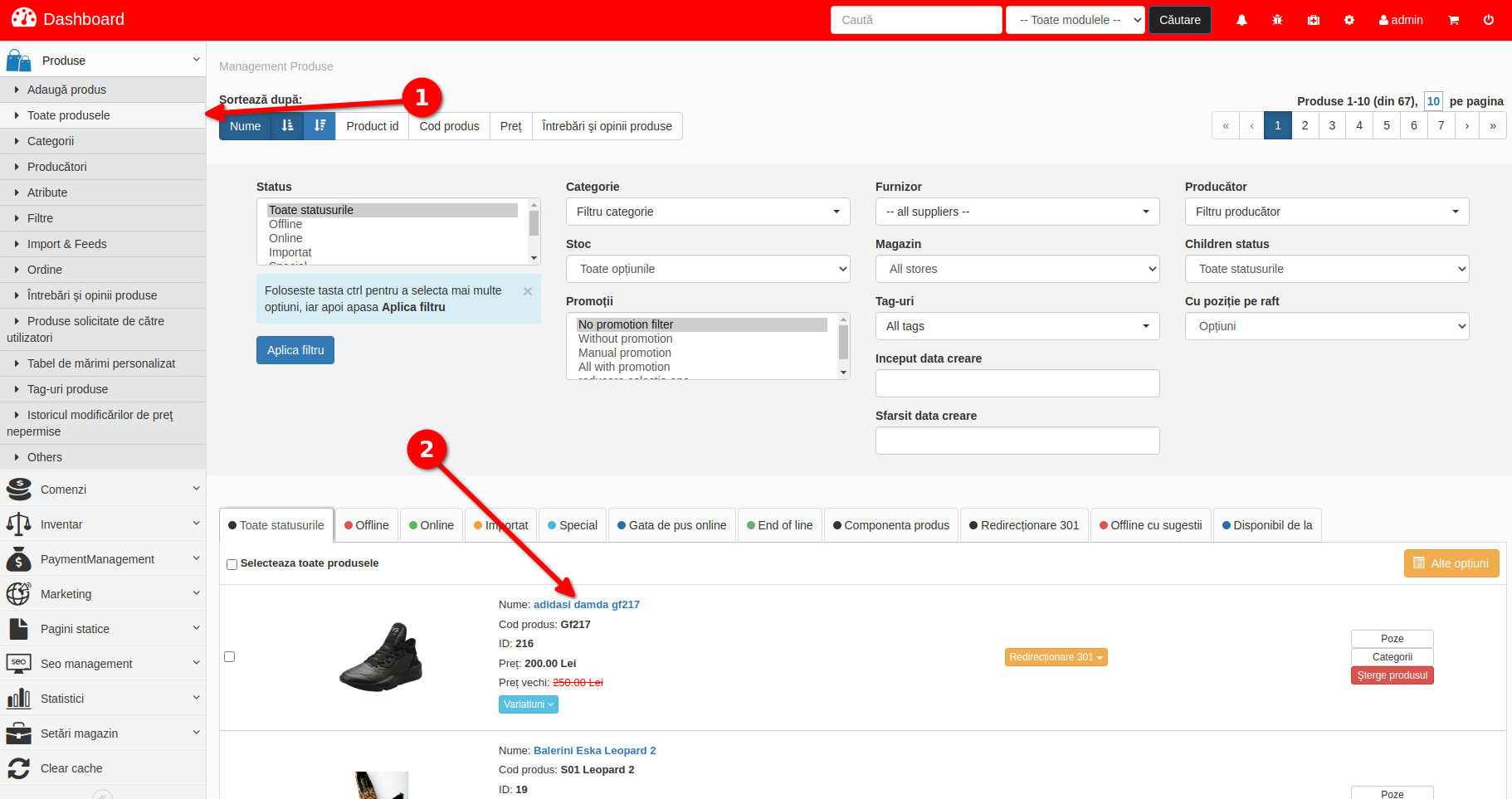This screenshot has height=799, width=1512.
Task: Open Adaugă produs in sidebar
Action: point(103,90)
